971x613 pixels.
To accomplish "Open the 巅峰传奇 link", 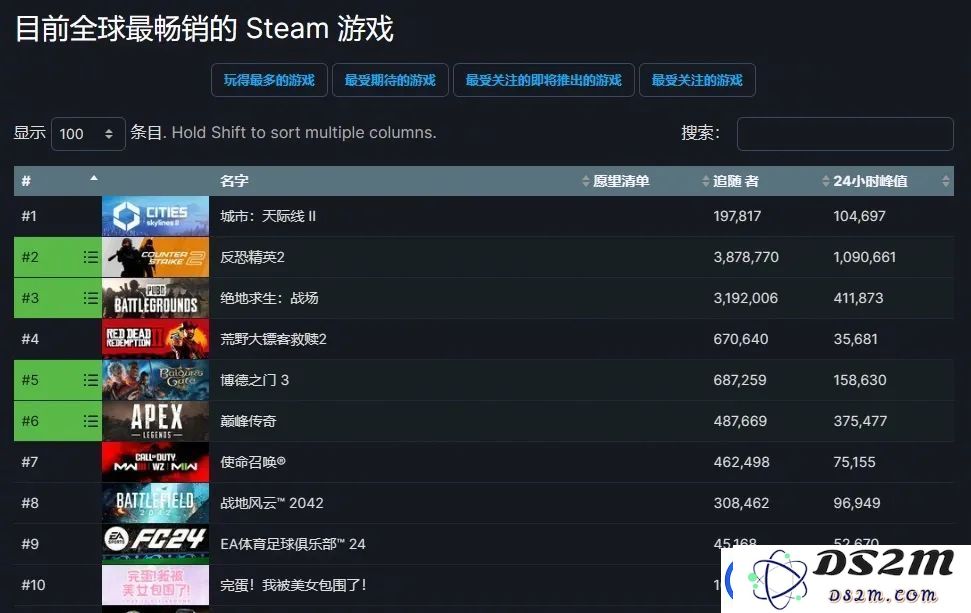I will [x=248, y=421].
